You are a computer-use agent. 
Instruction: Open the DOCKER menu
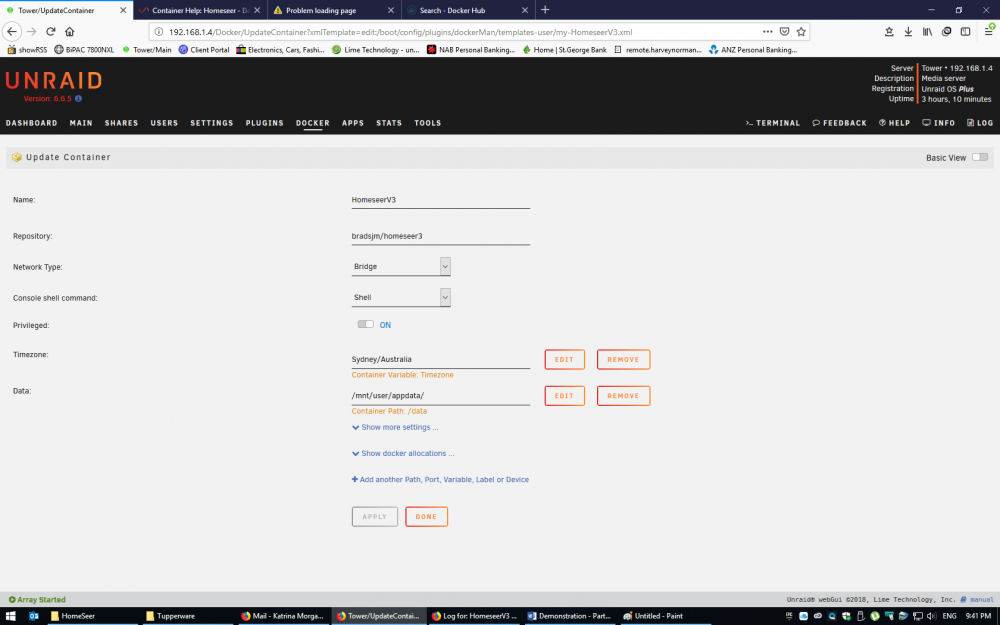coord(312,122)
